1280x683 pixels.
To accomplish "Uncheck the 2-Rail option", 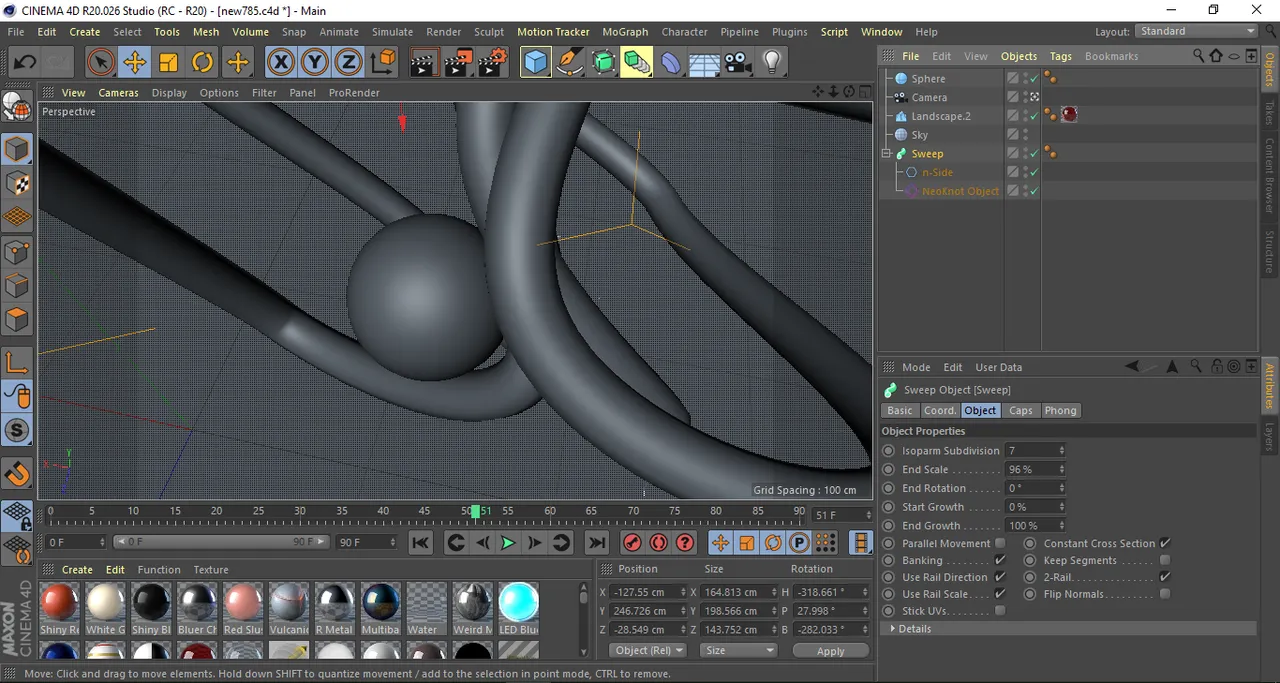I will pyautogui.click(x=1165, y=577).
